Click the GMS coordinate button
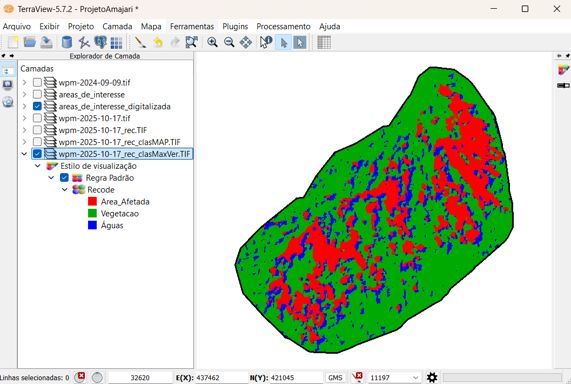 (x=335, y=378)
